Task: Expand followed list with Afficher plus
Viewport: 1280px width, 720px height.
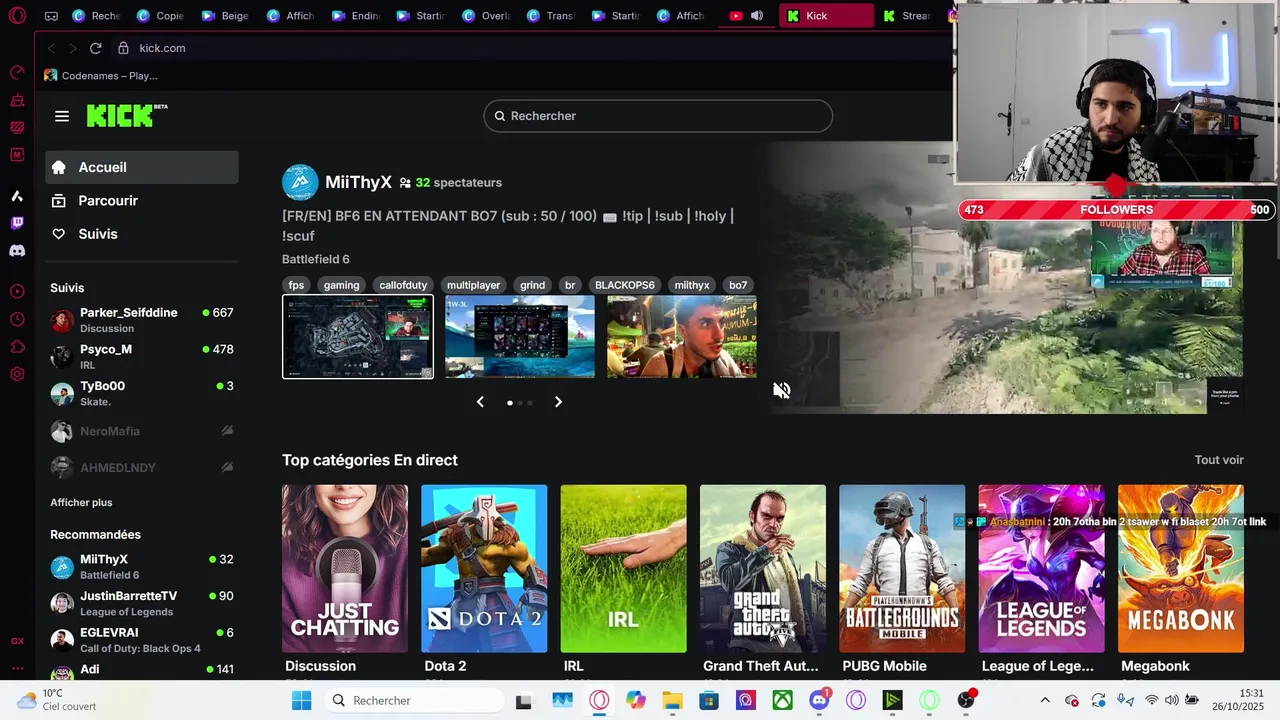Action: pos(81,502)
